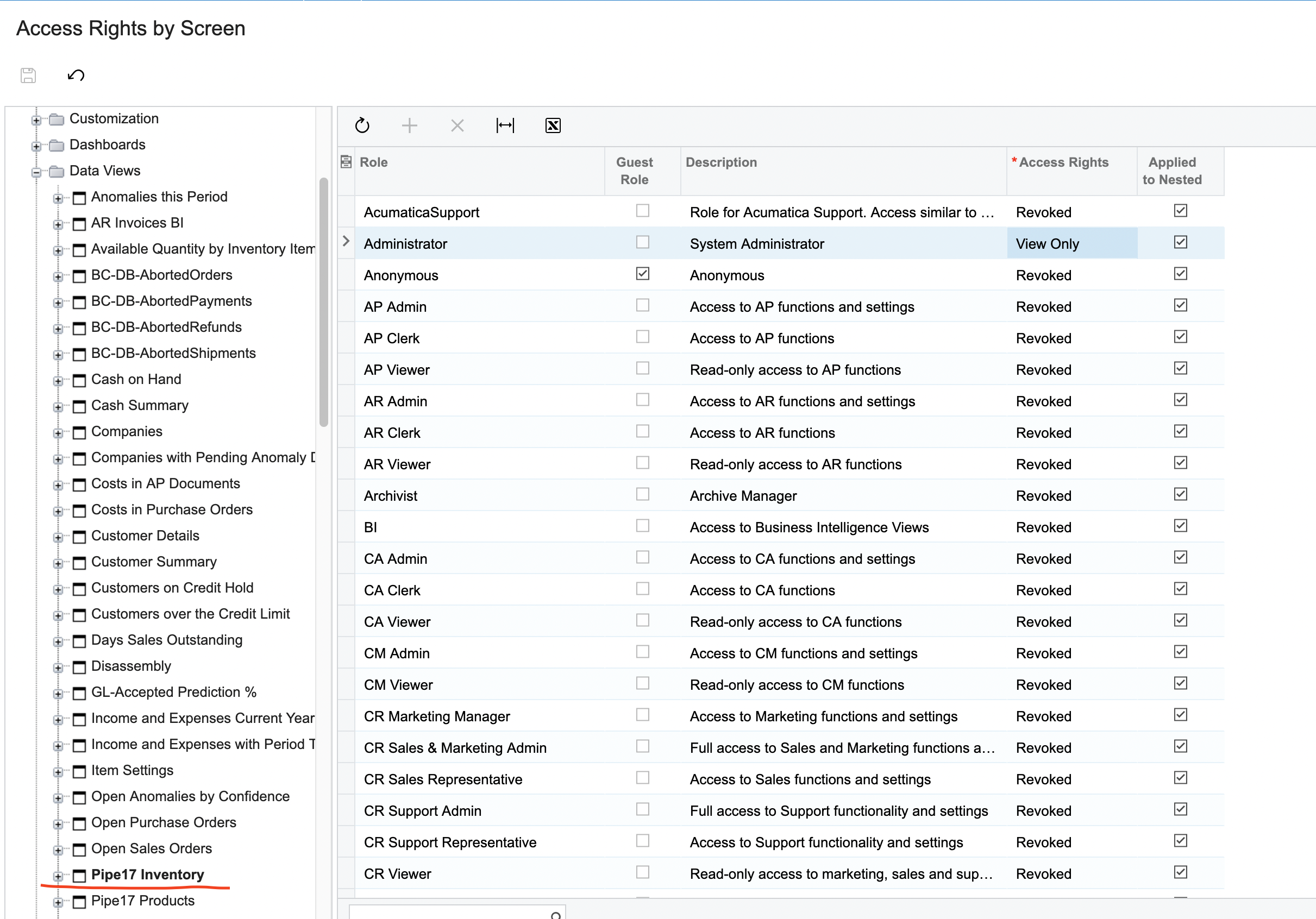Viewport: 1316px width, 919px height.
Task: Select BC-DB-AbortedShipments in tree
Action: (x=173, y=353)
